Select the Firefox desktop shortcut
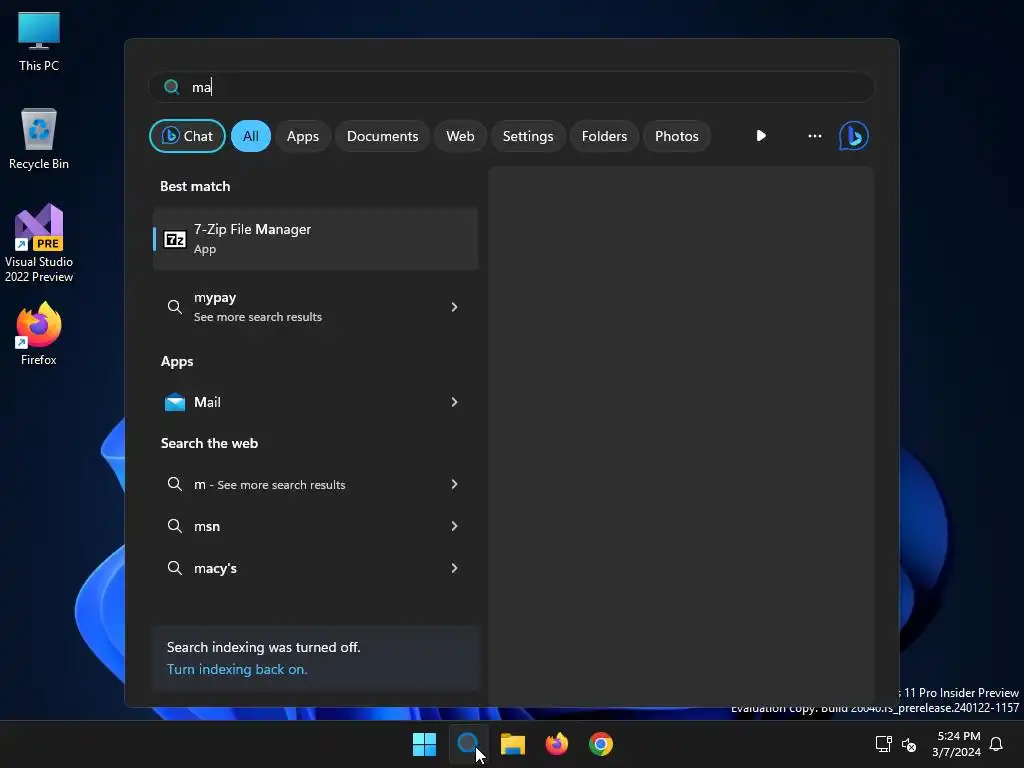The height and width of the screenshot is (768, 1024). (39, 334)
